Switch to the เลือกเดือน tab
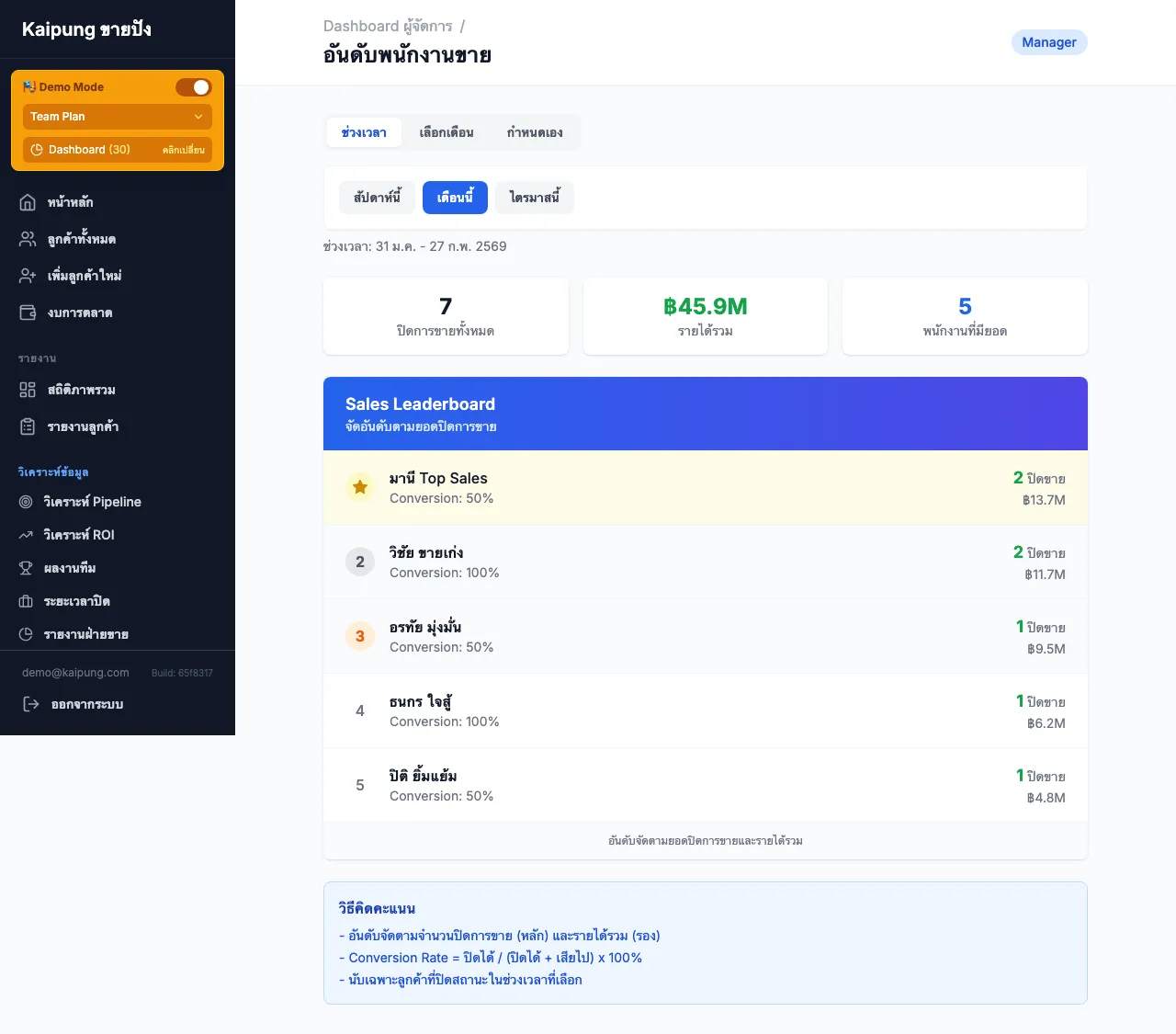Image resolution: width=1176 pixels, height=1034 pixels. (445, 132)
